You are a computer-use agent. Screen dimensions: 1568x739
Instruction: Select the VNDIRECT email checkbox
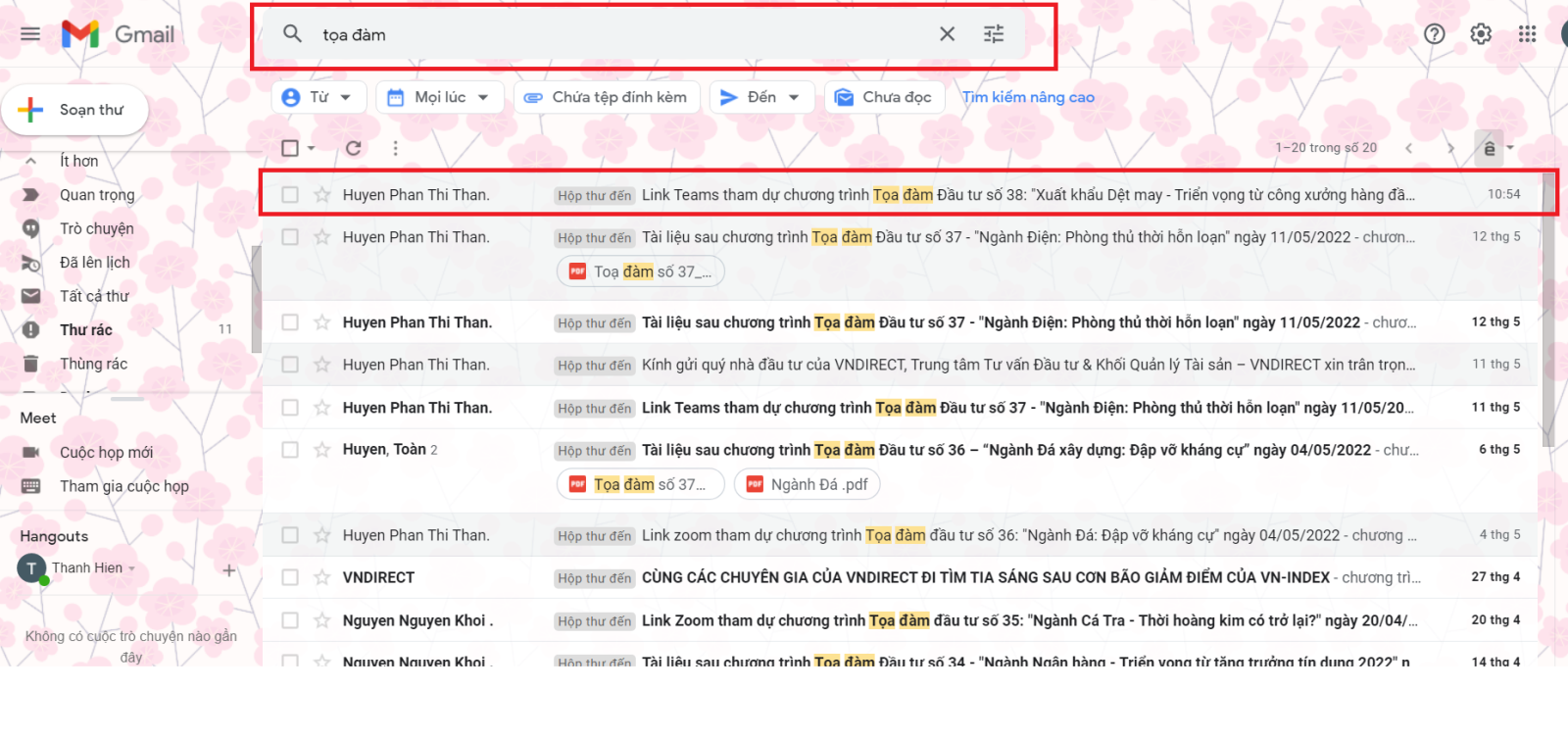(290, 577)
